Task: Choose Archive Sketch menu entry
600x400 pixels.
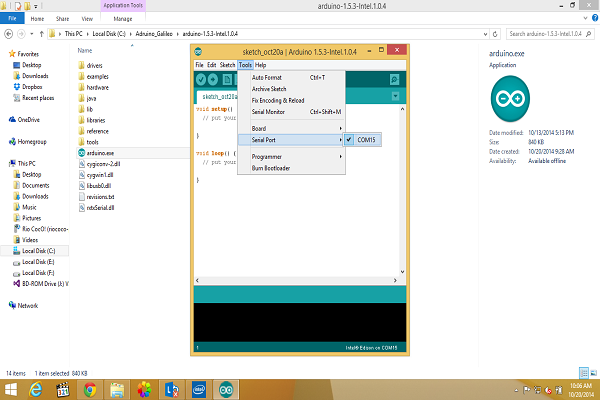Action: [292, 89]
